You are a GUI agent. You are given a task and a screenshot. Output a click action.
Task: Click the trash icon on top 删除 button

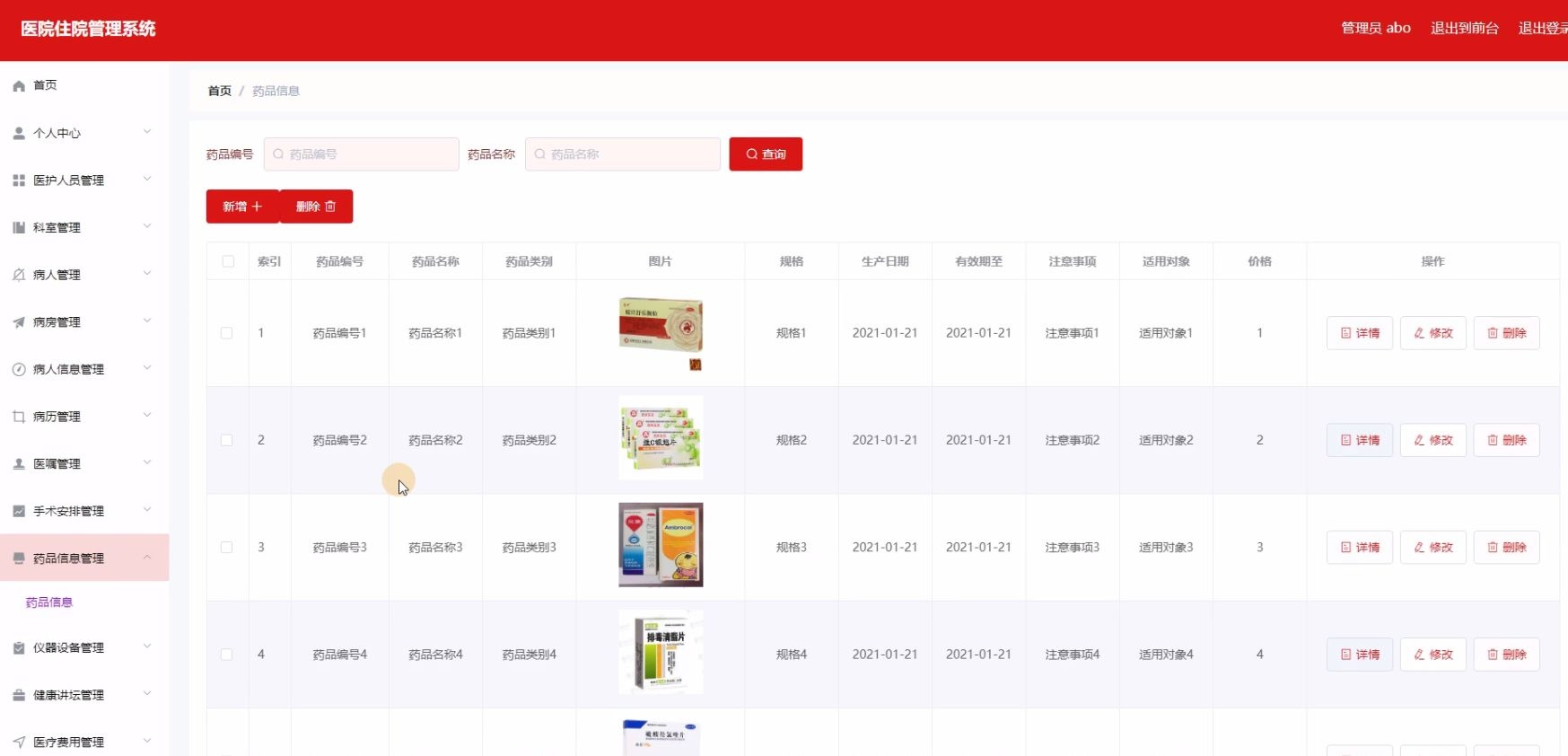[x=330, y=207]
